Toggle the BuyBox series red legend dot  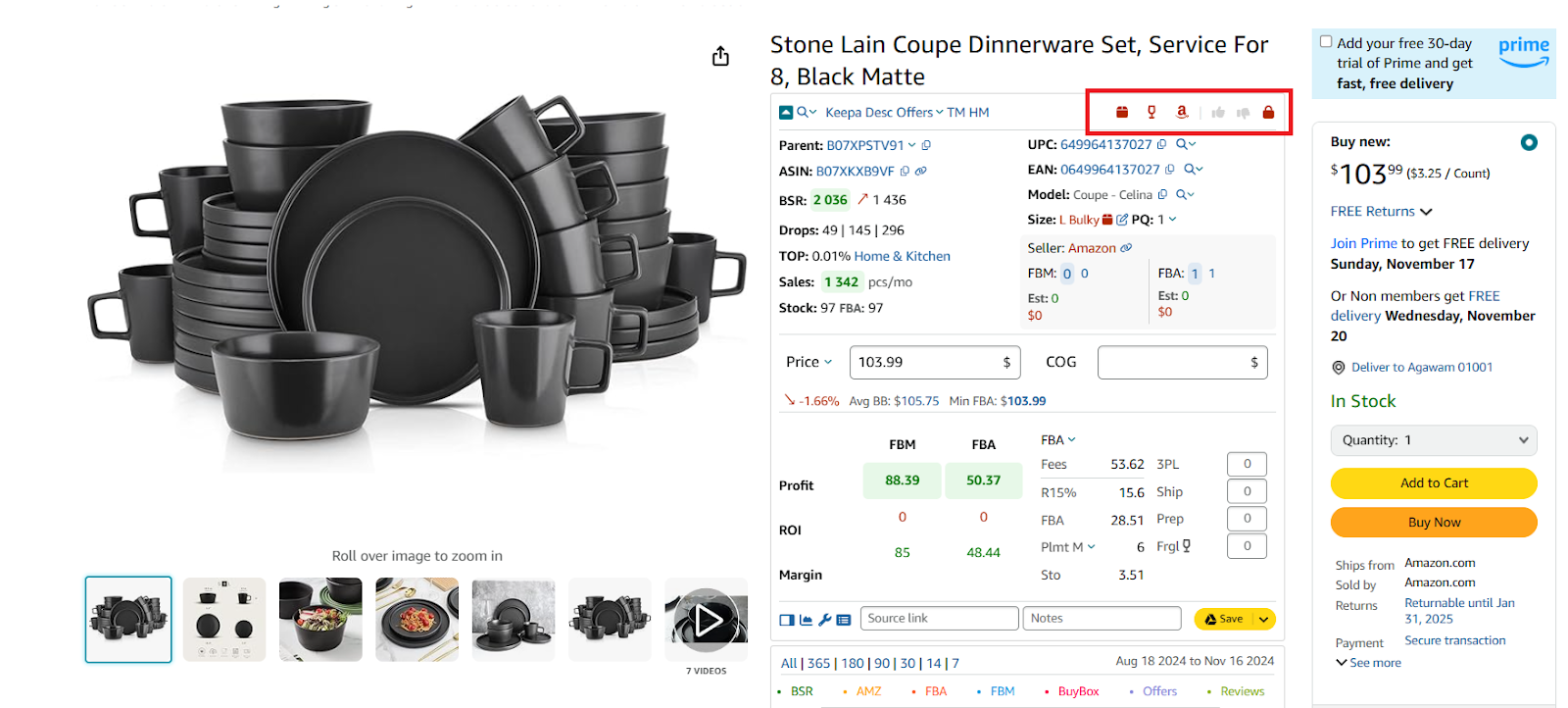tap(1048, 692)
